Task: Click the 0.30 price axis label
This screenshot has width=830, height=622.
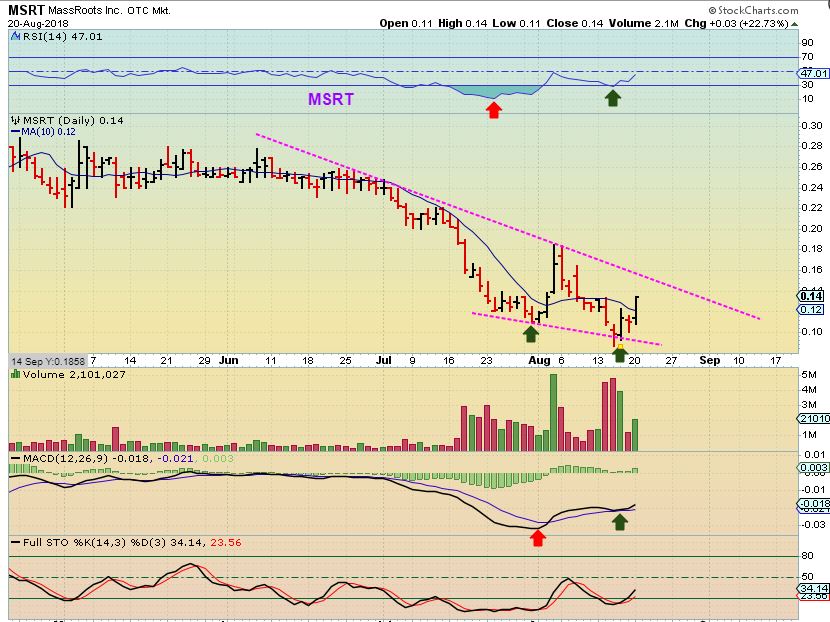Action: 812,125
